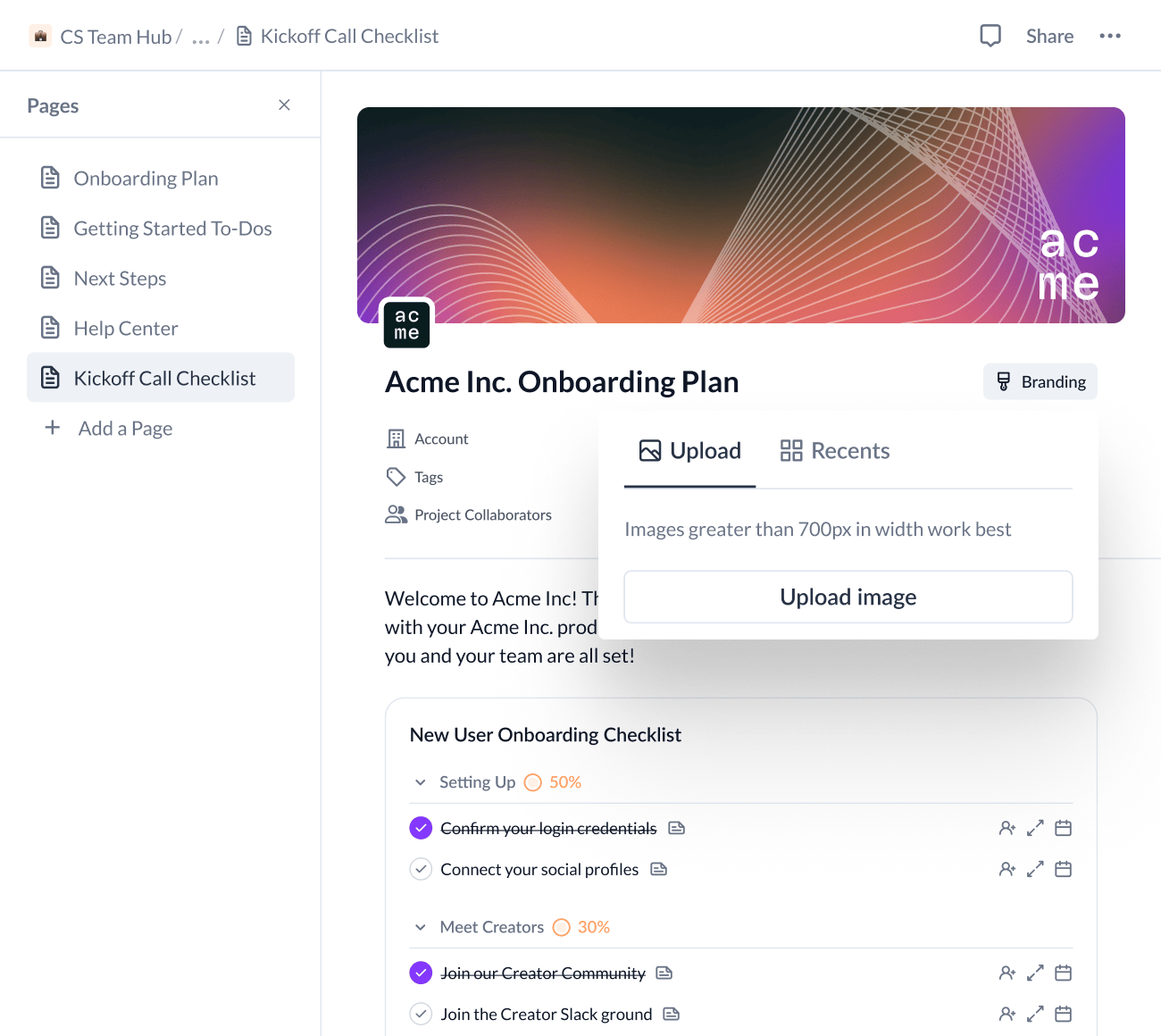Click the Project Collaborators icon

point(396,514)
